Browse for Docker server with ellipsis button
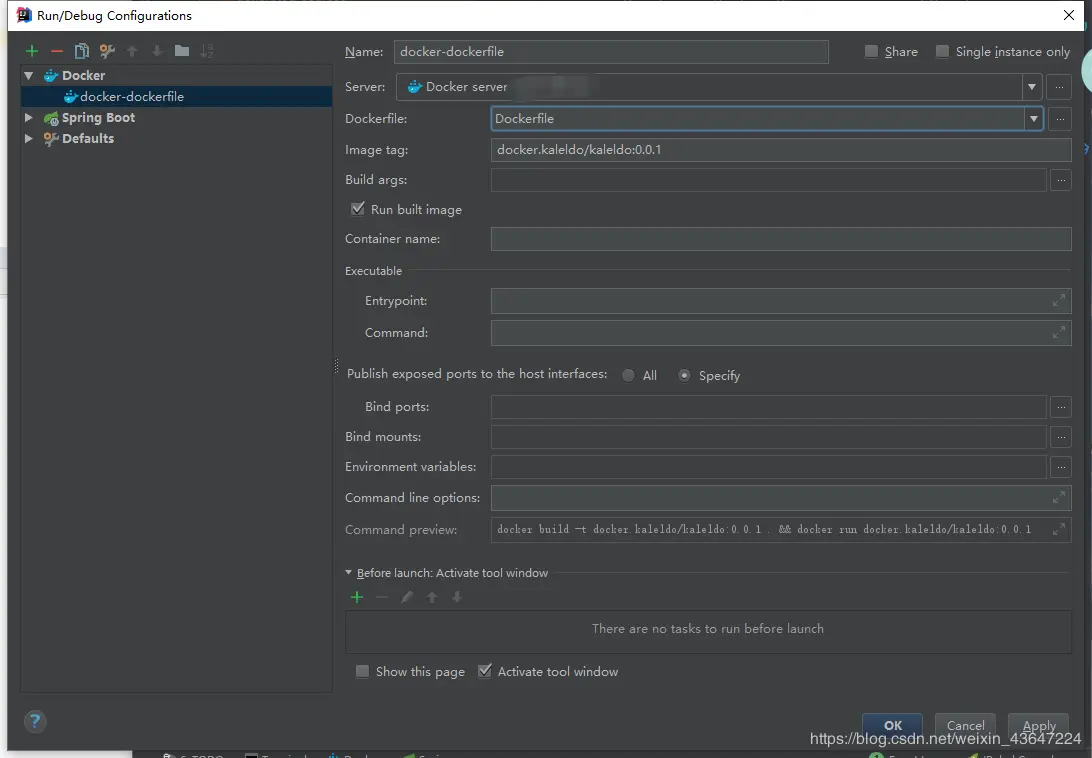 point(1059,87)
